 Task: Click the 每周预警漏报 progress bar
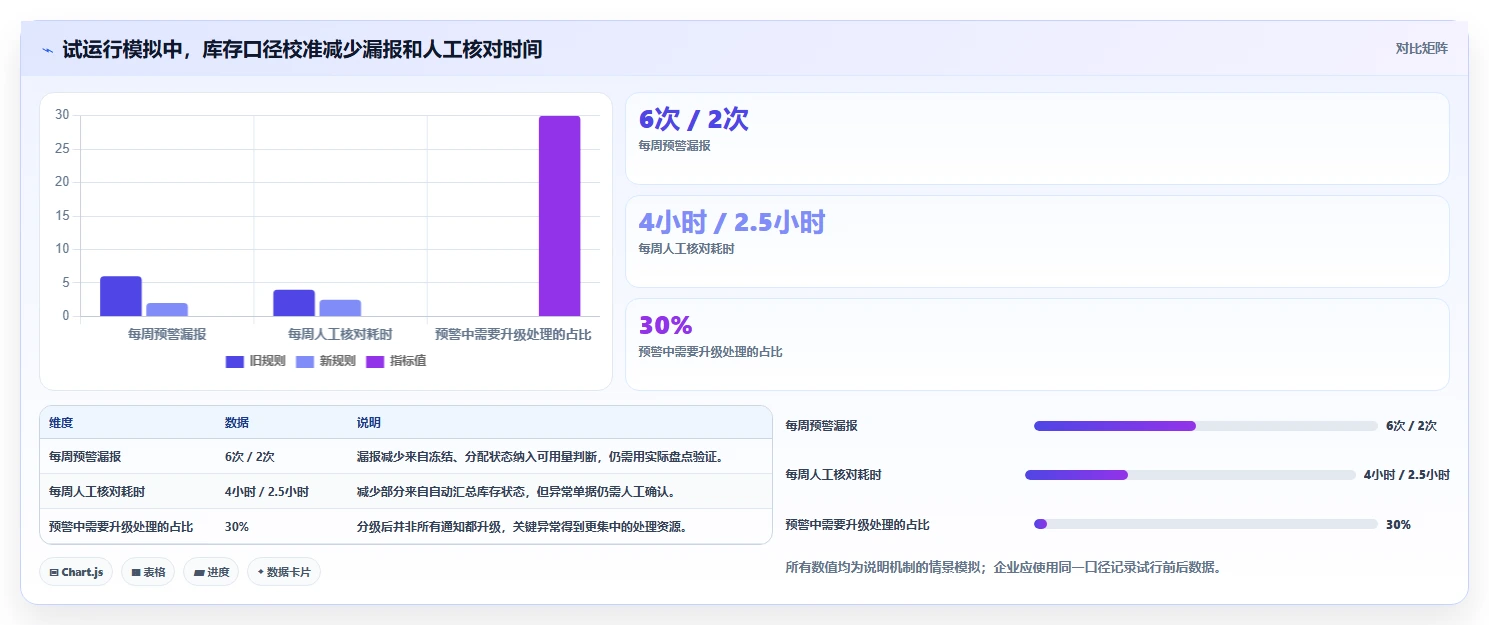pyautogui.click(x=1206, y=426)
